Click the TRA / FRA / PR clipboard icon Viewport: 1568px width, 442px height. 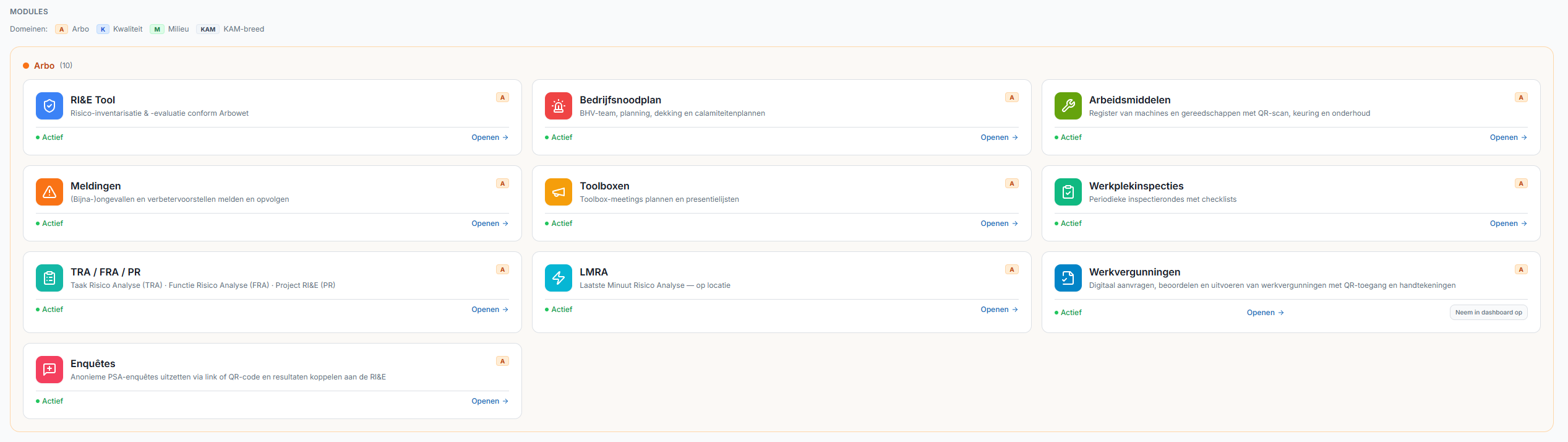coord(49,278)
